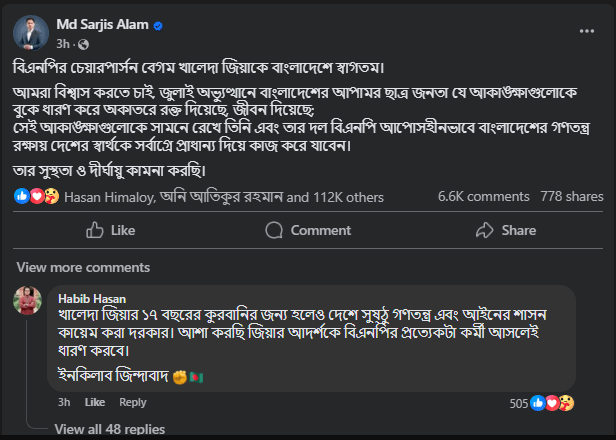
Task: Click Md Sarjis Alam's profile picture
Action: tap(27, 32)
